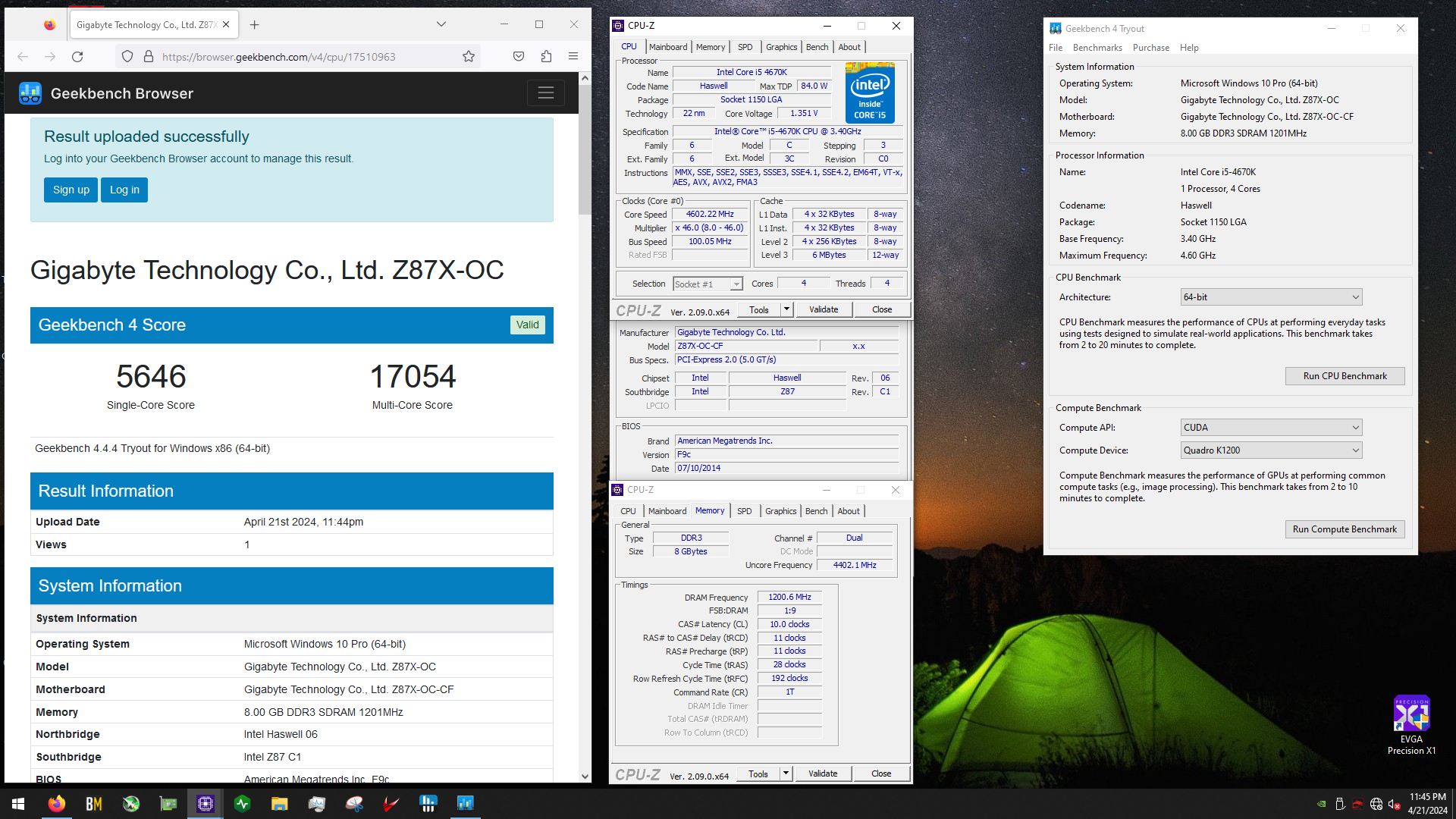The width and height of the screenshot is (1456, 819).
Task: Click the Log in button
Action: tap(124, 190)
